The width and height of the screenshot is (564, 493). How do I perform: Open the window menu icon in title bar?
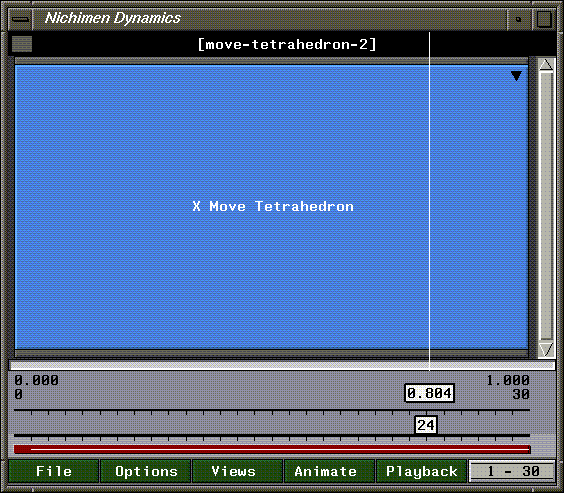[x=21, y=19]
